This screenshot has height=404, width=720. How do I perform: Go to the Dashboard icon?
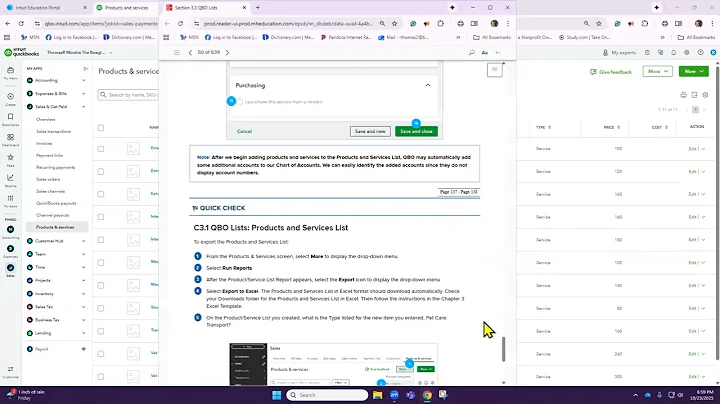[x=10, y=137]
